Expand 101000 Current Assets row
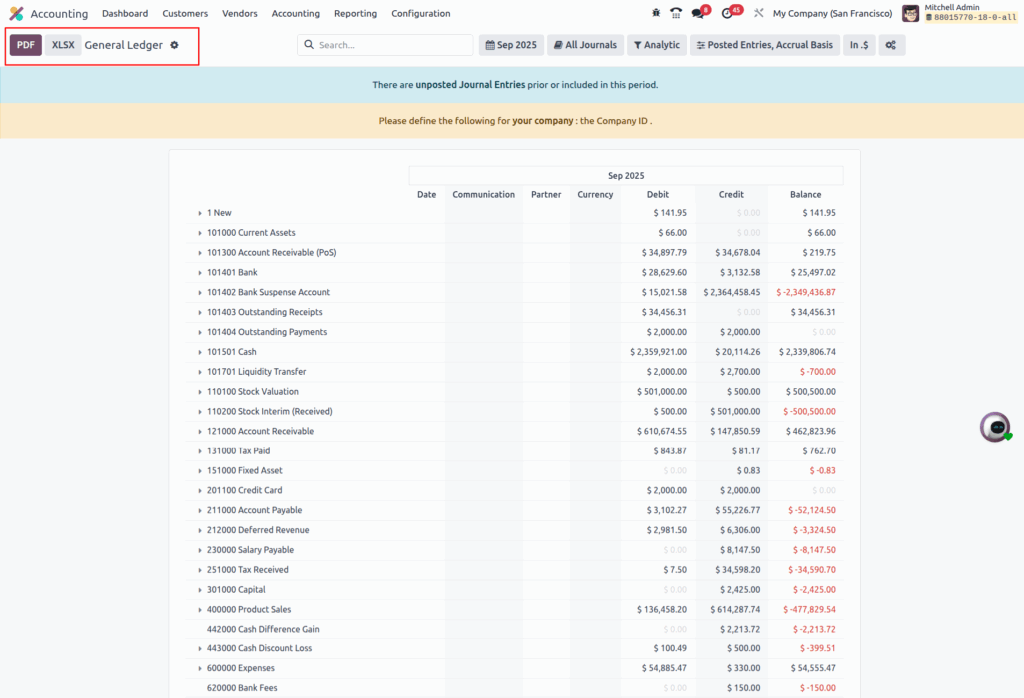The image size is (1024, 698). (x=200, y=233)
